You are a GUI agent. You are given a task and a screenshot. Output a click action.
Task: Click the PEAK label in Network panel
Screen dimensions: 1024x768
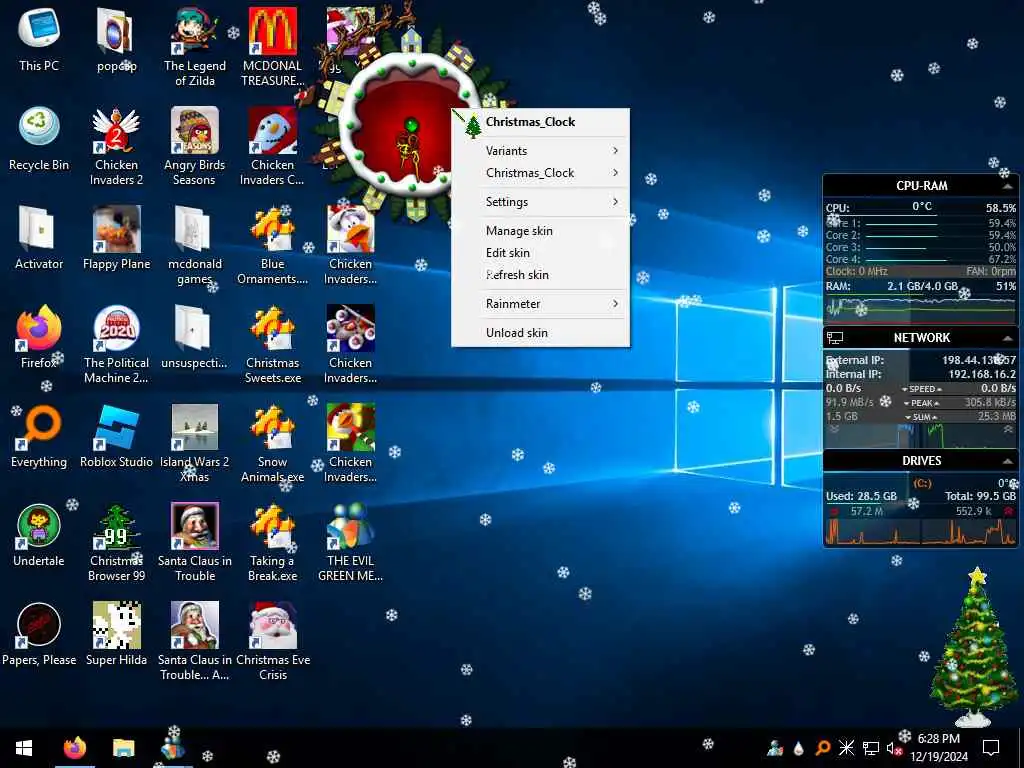[x=921, y=403]
